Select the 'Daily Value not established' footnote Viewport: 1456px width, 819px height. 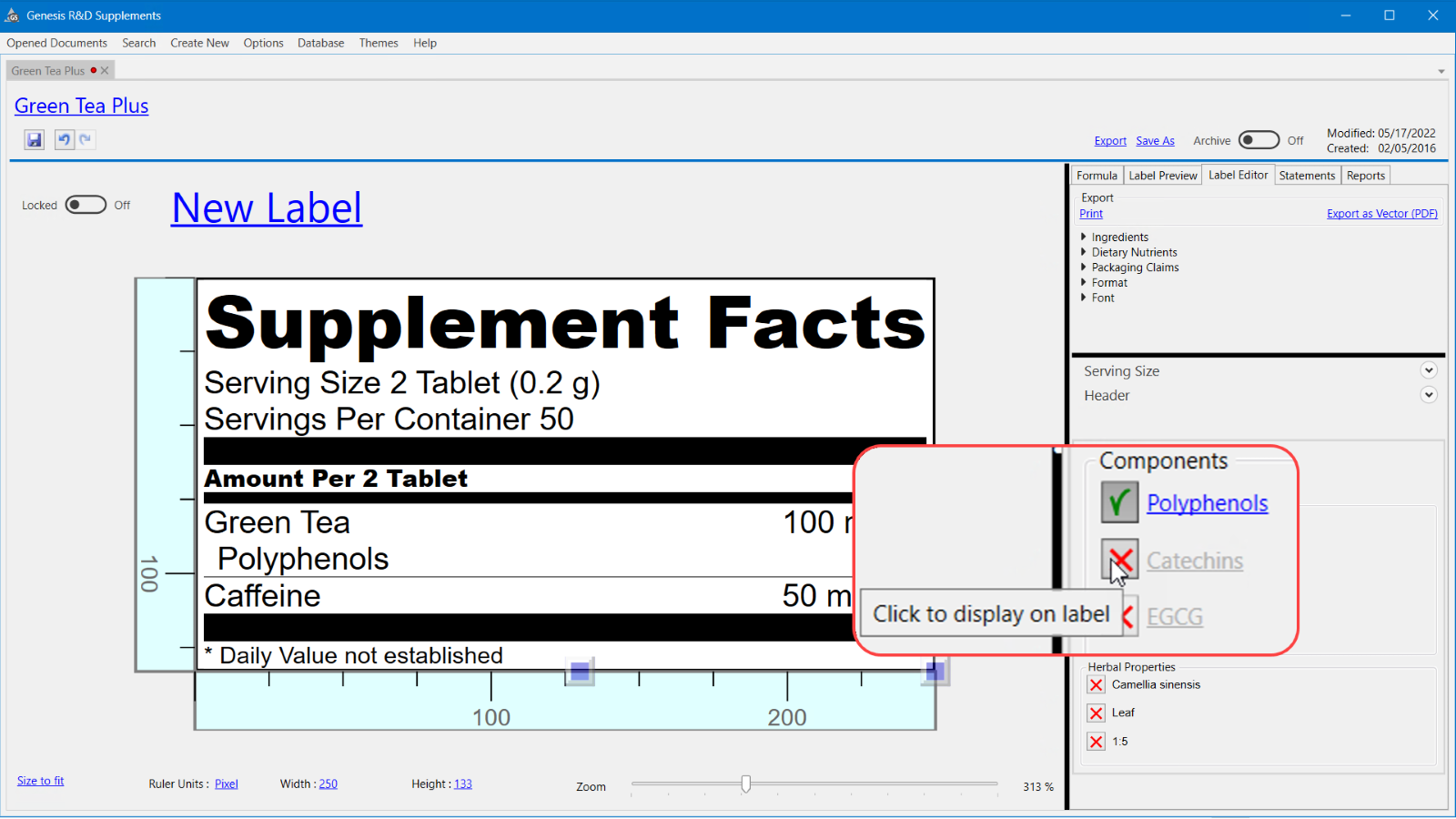pos(354,655)
